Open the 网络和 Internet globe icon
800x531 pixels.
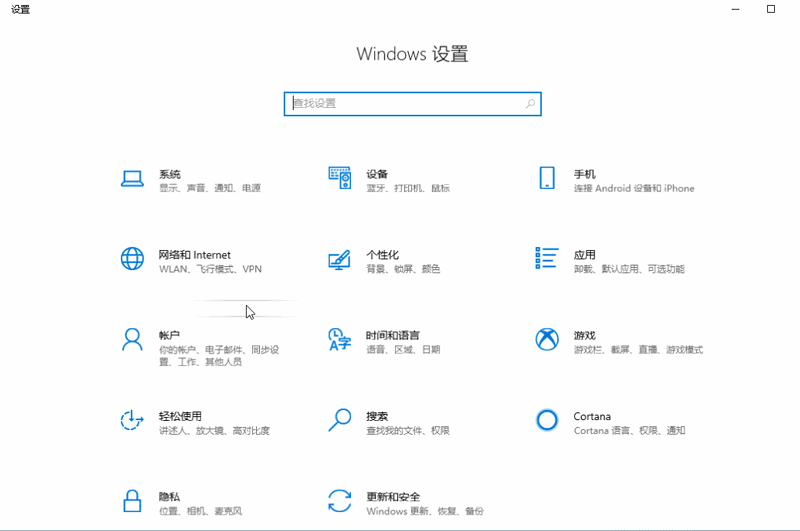(x=132, y=259)
